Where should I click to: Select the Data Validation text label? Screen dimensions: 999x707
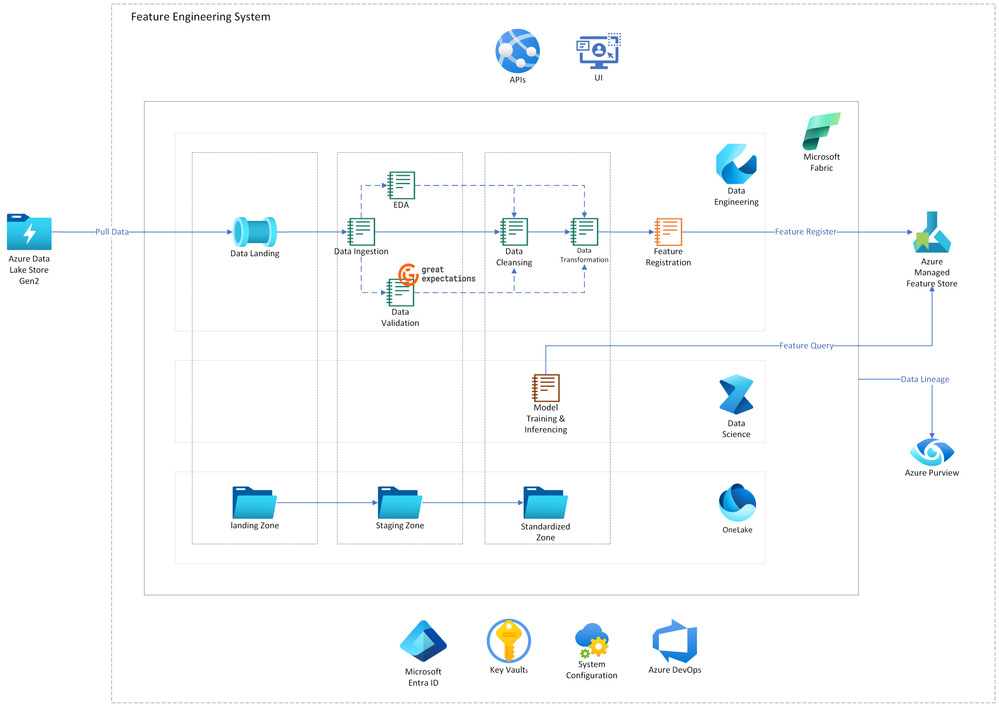(400, 318)
